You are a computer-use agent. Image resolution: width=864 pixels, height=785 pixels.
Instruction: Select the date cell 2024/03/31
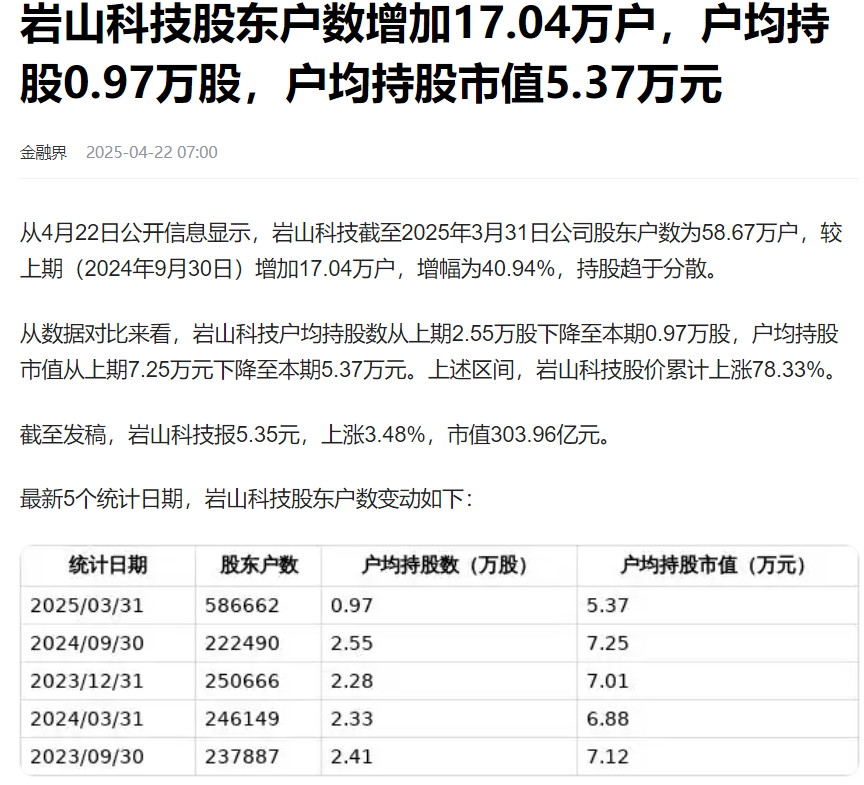click(x=87, y=719)
